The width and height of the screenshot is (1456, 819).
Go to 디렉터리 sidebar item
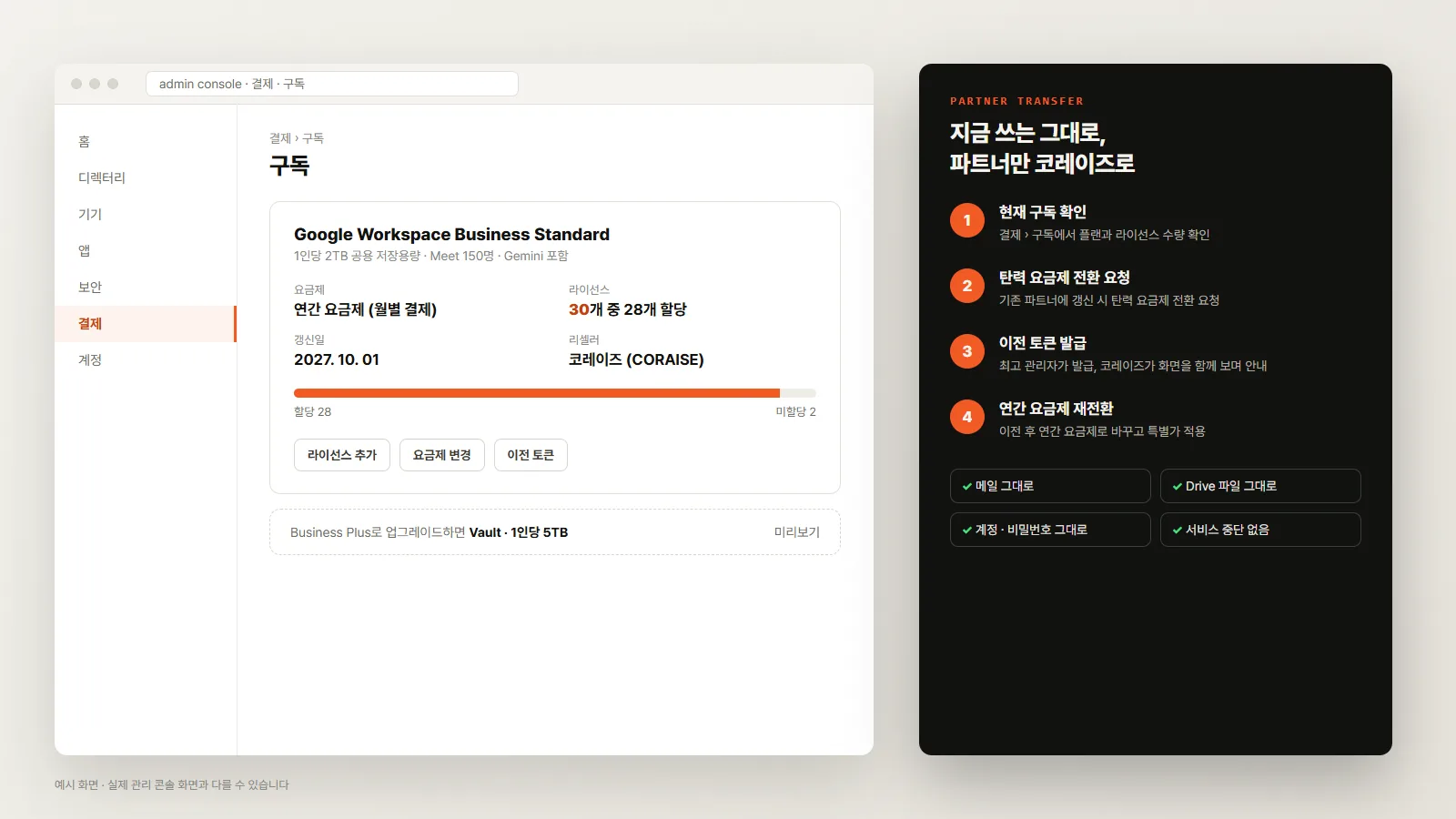point(146,178)
